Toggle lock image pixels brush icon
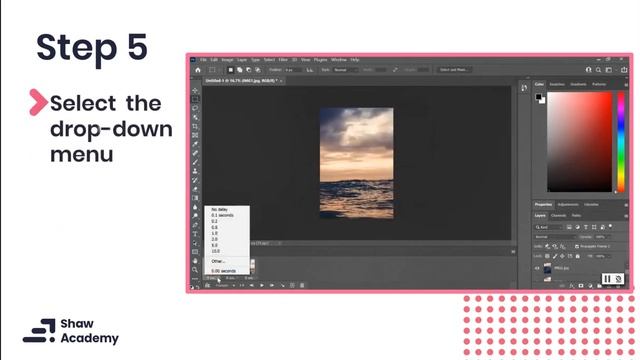Image resolution: width=640 pixels, height=360 pixels. 555,256
